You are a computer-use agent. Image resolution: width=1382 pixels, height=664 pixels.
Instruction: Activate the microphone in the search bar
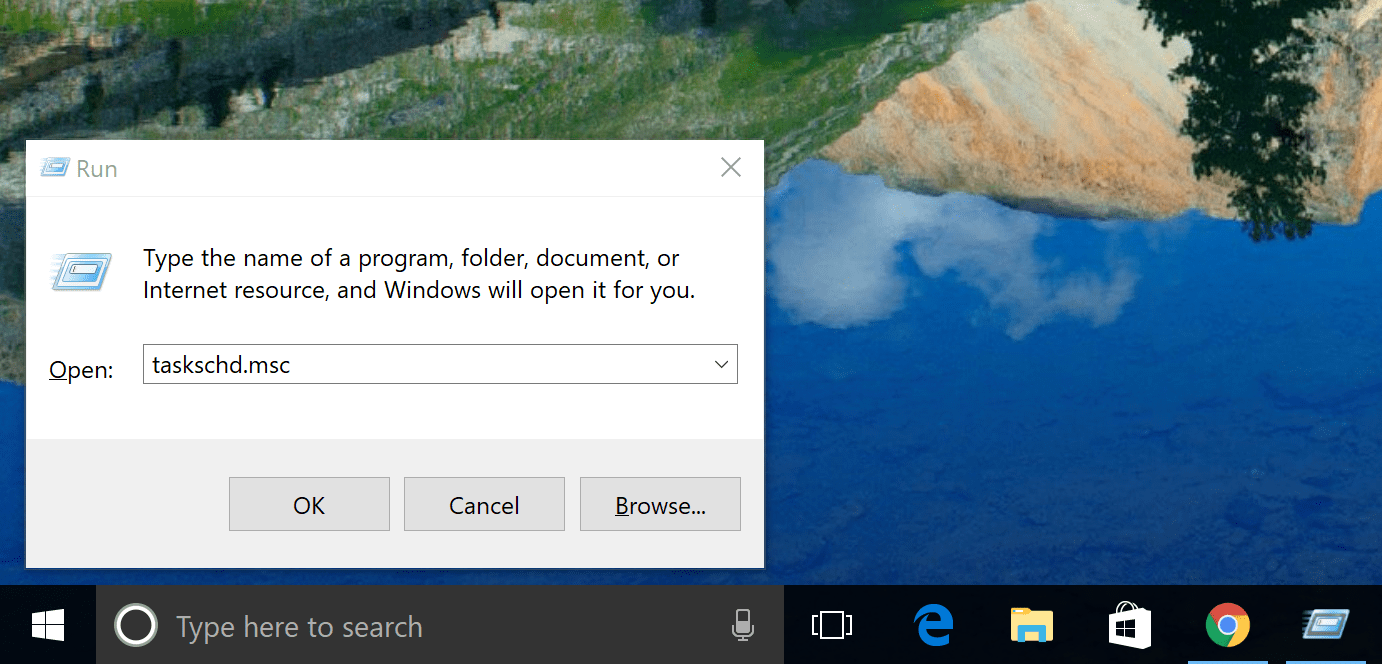(742, 624)
